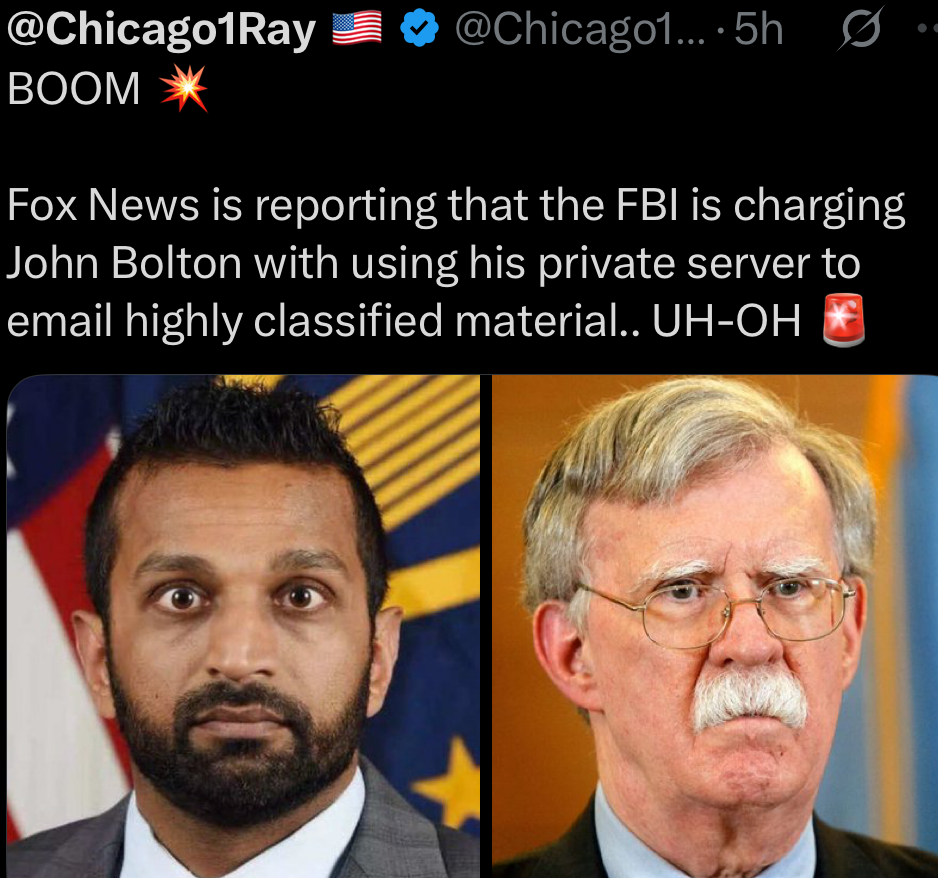Open left photo of bearded man
938x878 pixels.
243,626
